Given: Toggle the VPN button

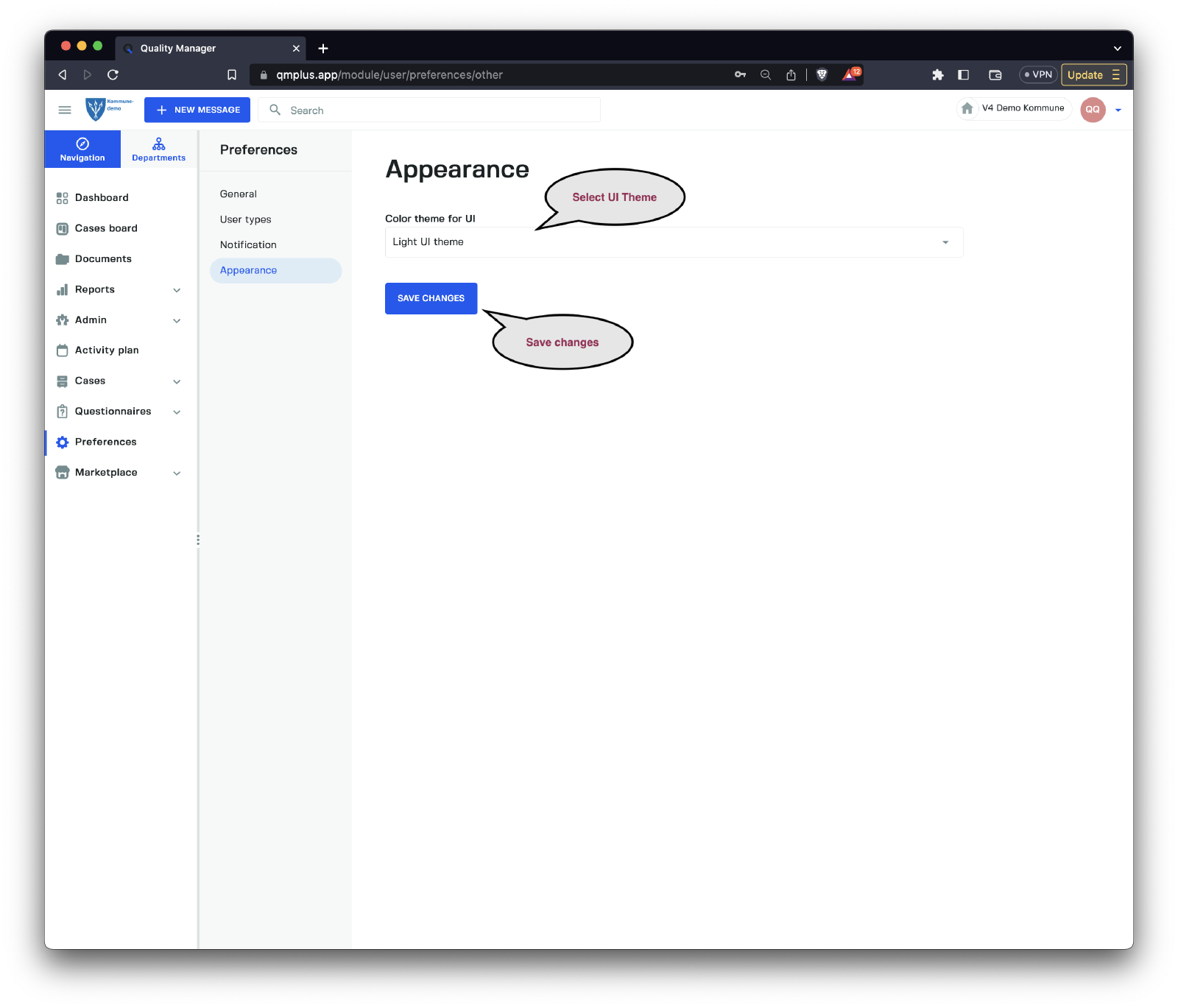Looking at the screenshot, I should [1038, 74].
